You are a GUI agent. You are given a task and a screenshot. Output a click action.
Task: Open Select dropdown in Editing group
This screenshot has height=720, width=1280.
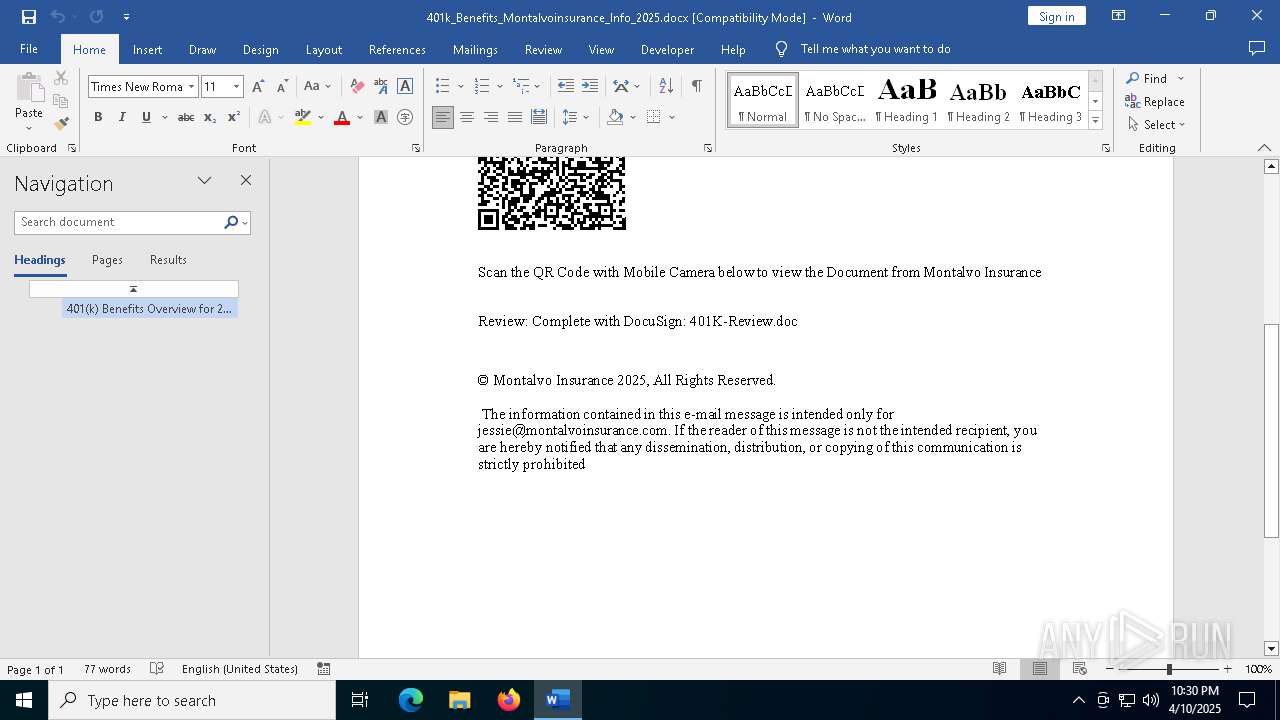coord(1156,125)
